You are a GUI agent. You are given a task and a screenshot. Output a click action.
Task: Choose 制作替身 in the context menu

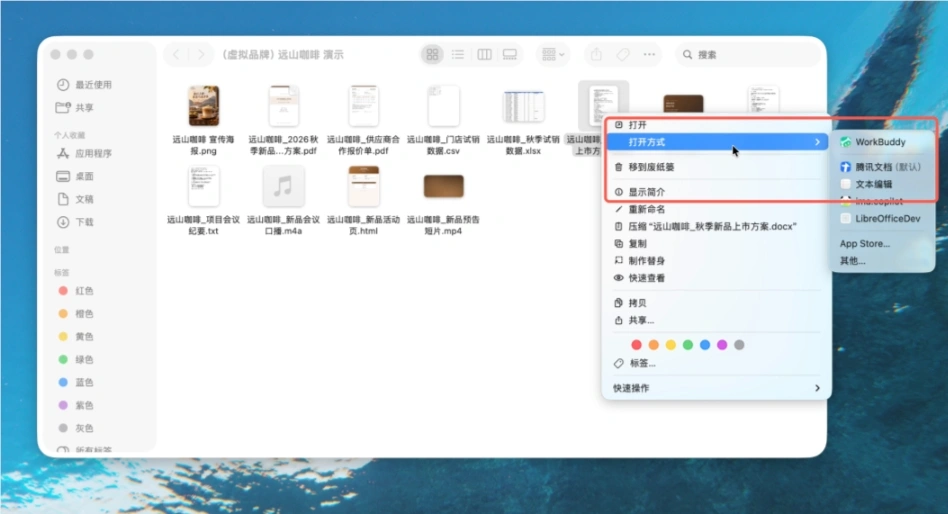(x=716, y=261)
